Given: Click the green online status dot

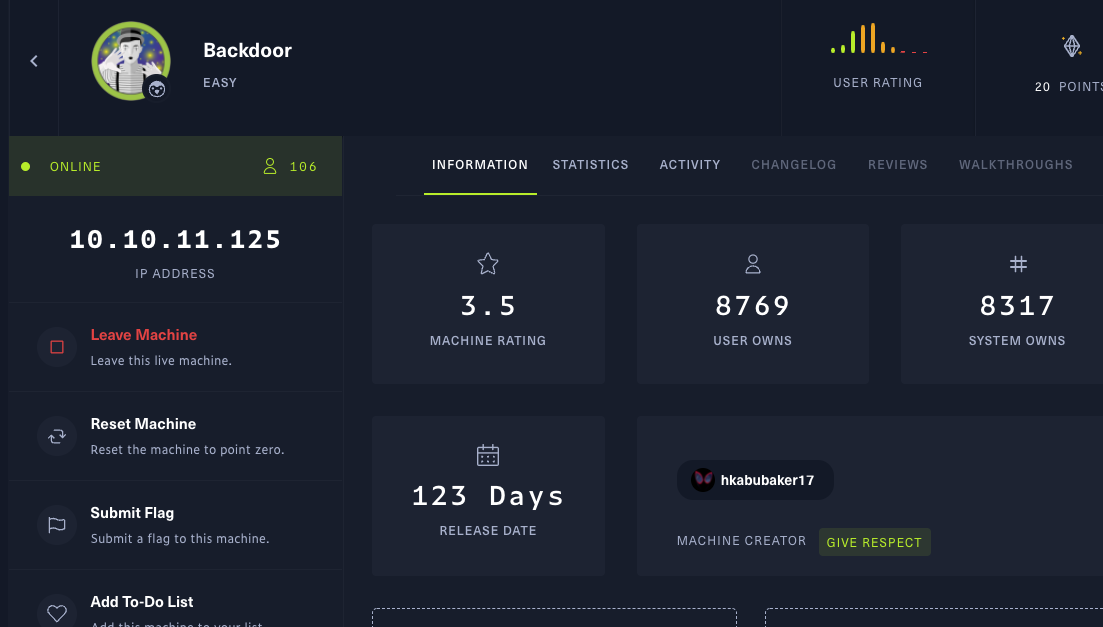Looking at the screenshot, I should [x=26, y=167].
